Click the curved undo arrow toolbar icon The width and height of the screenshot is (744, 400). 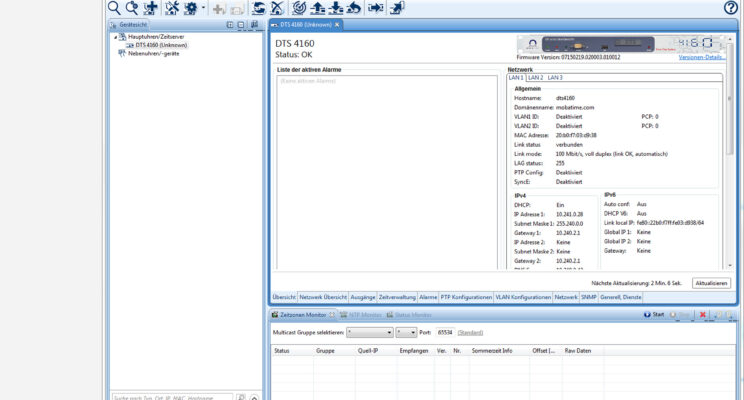tap(354, 8)
